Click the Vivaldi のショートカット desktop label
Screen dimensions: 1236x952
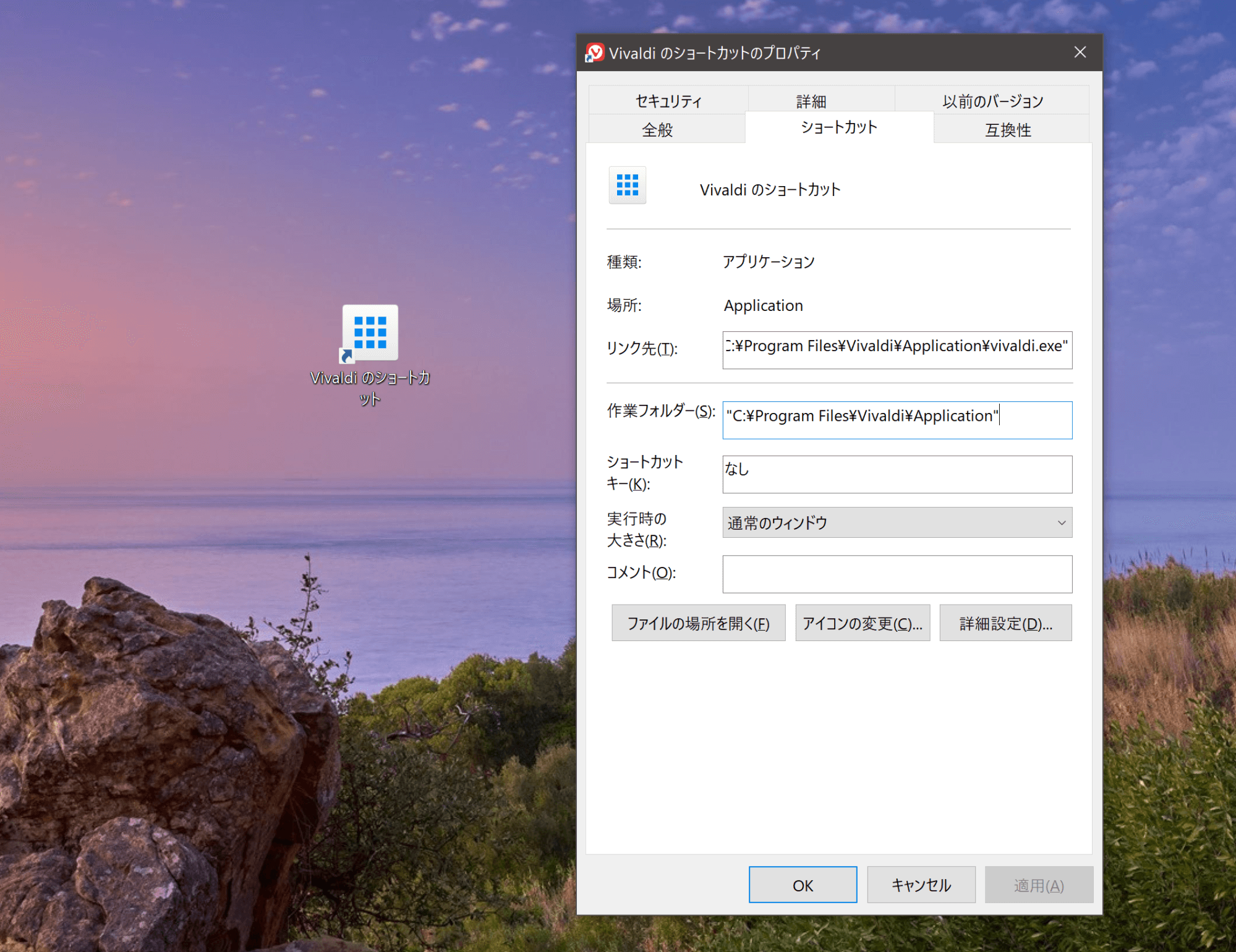tap(370, 388)
